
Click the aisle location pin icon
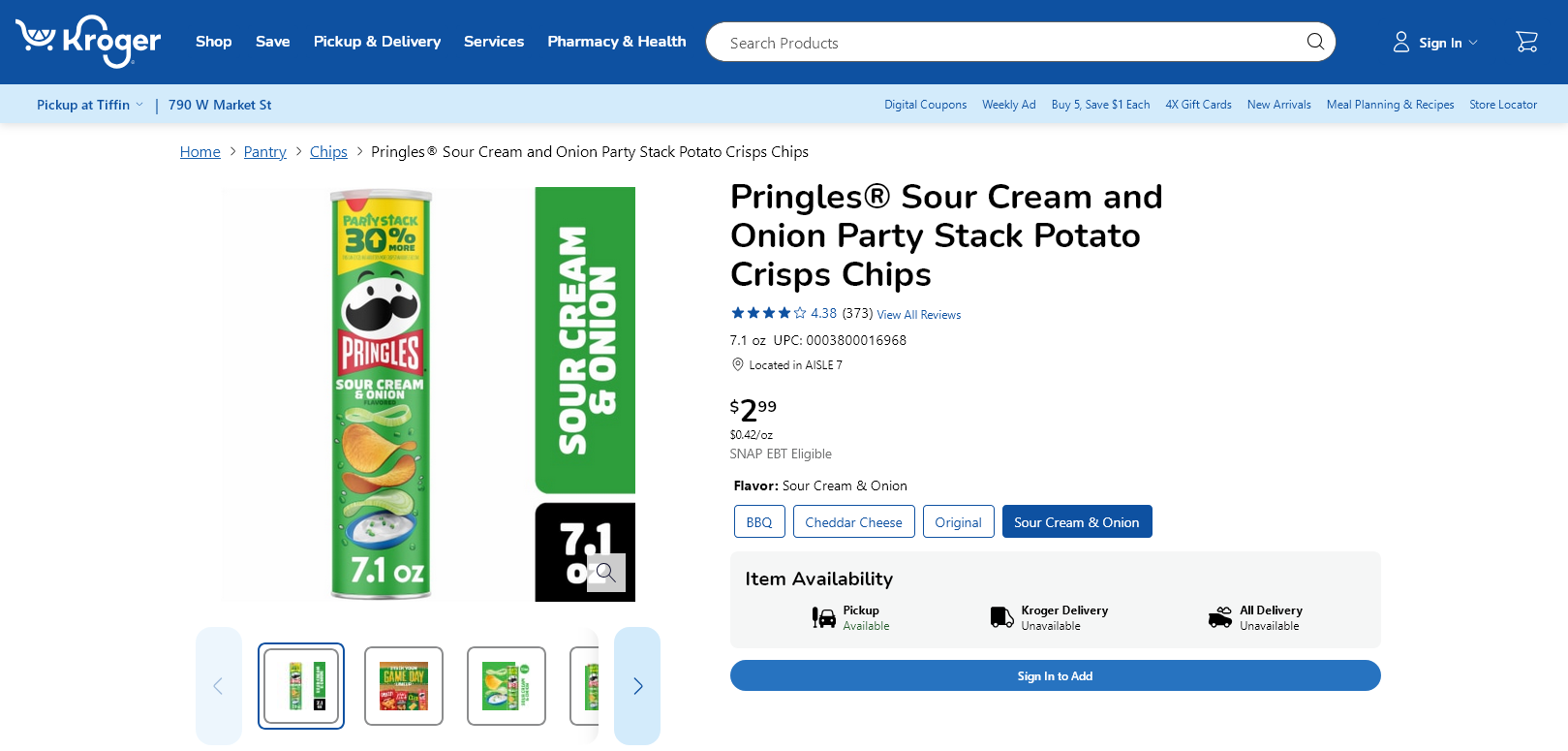(x=737, y=365)
